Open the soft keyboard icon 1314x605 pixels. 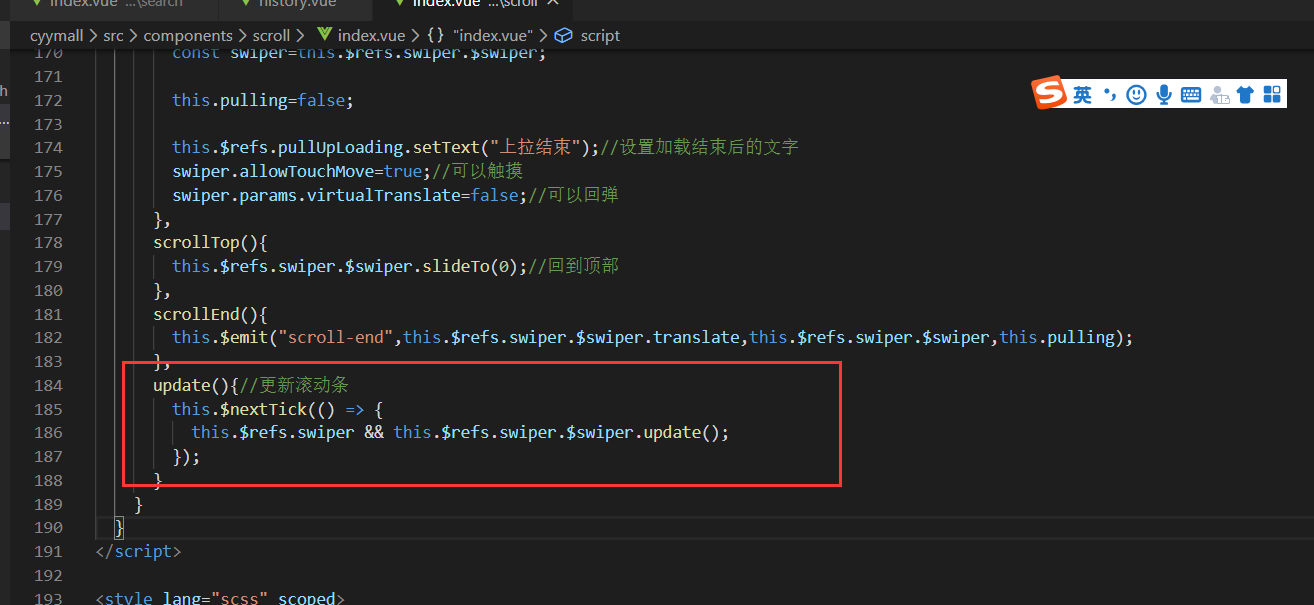click(1191, 95)
